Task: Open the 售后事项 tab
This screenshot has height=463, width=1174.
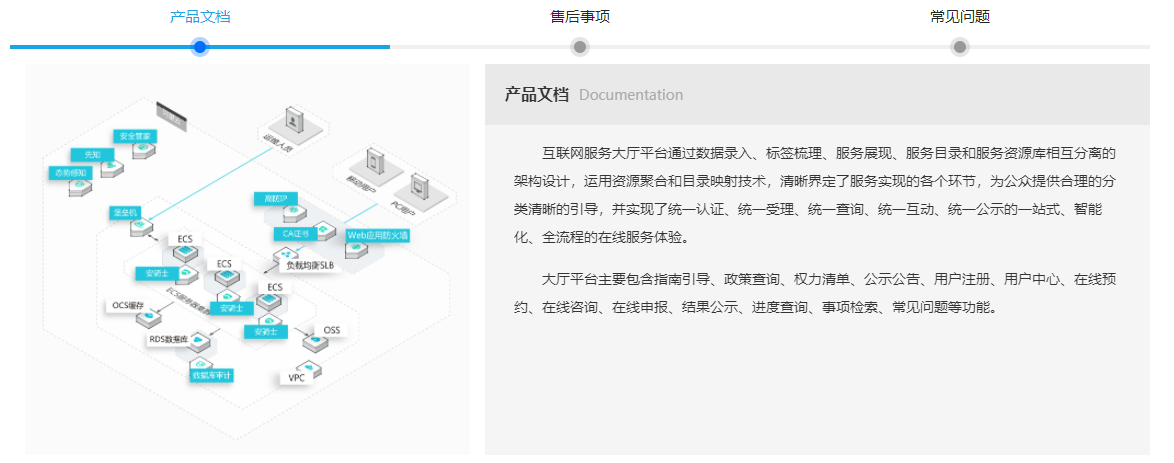Action: (580, 17)
